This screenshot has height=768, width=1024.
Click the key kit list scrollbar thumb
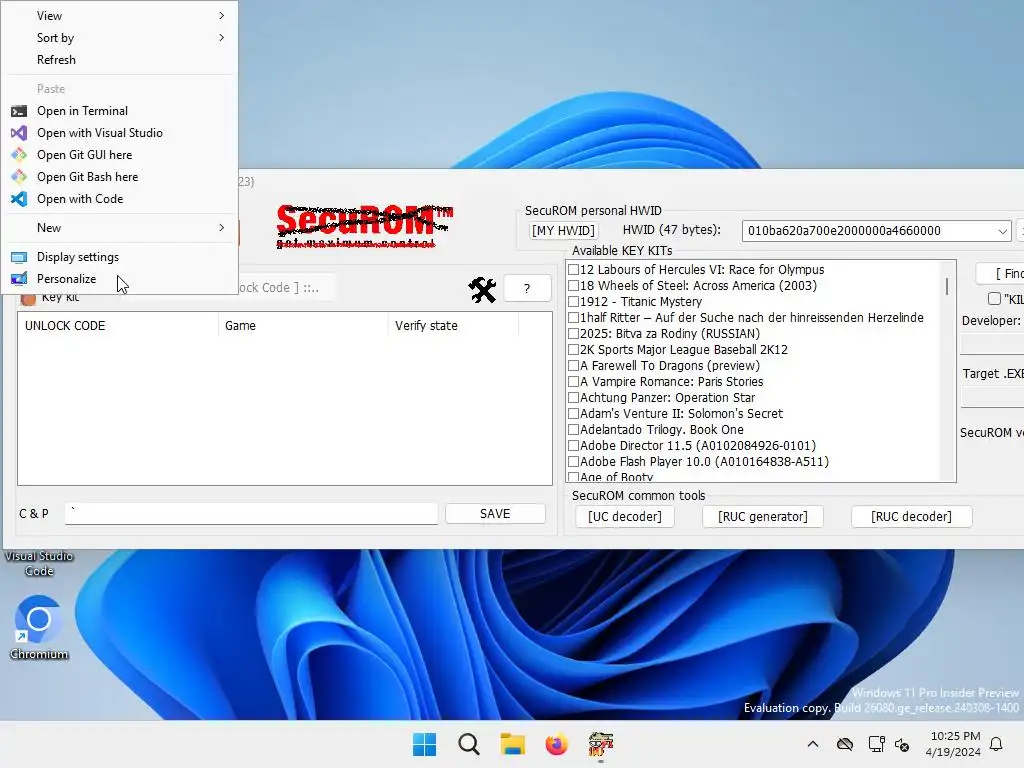point(947,286)
